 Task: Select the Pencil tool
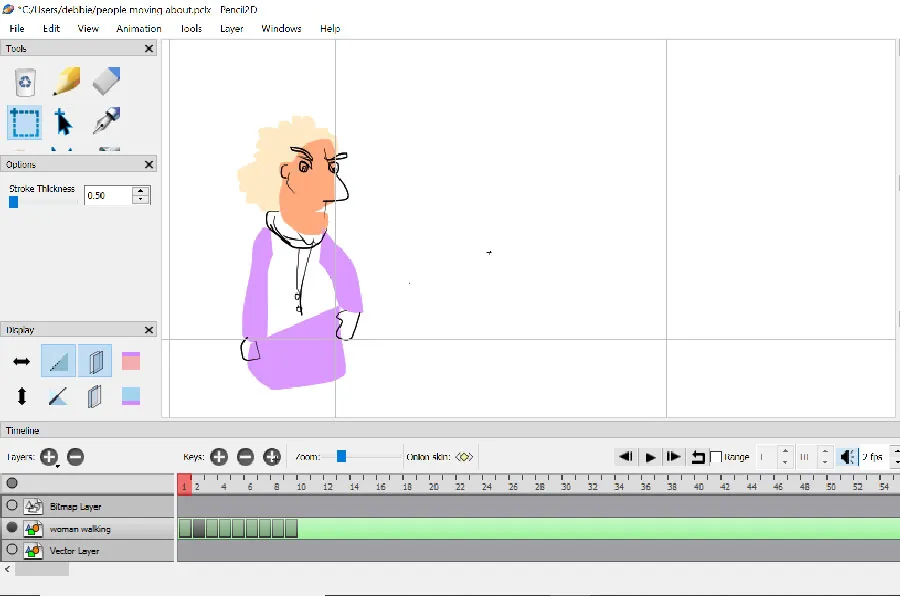point(66,81)
